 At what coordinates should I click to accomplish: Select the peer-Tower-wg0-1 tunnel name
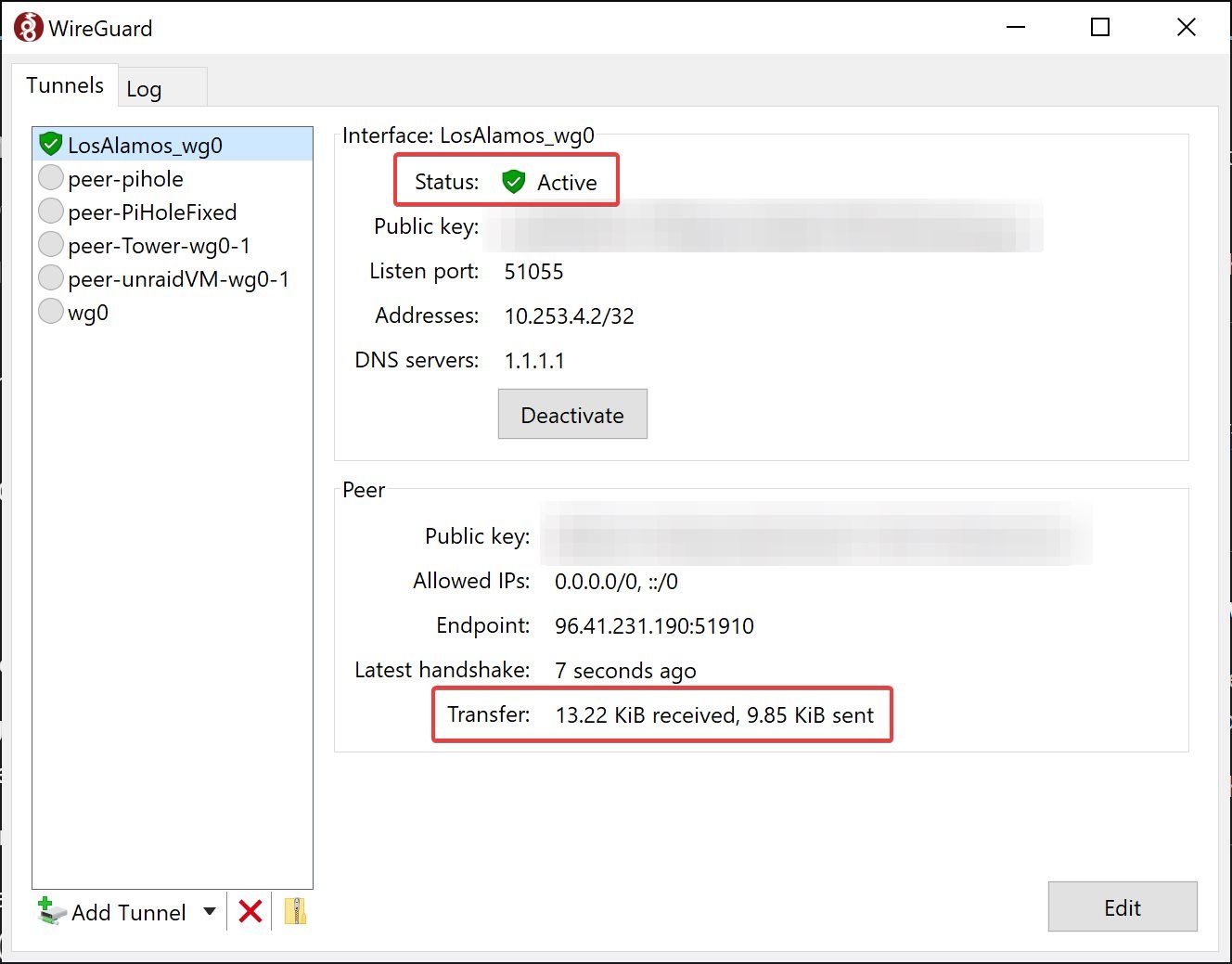(159, 245)
